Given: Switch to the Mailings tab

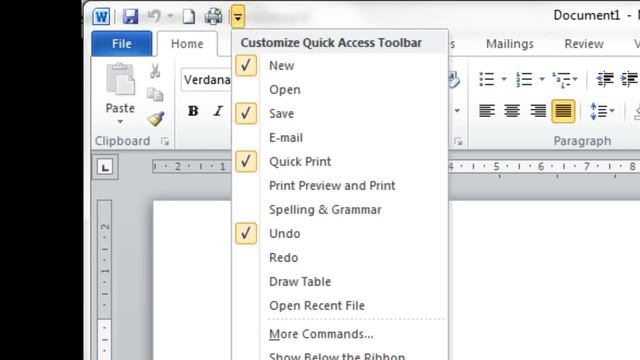Looking at the screenshot, I should (509, 44).
